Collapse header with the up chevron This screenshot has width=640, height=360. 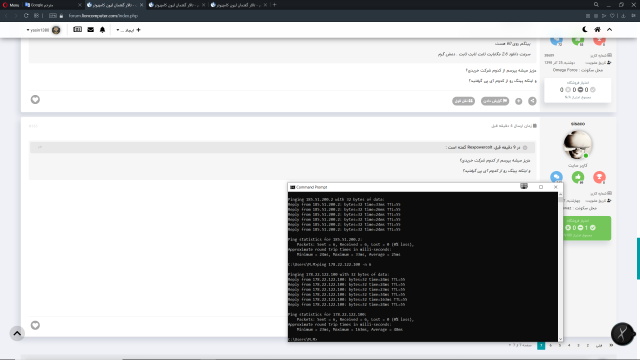click(x=609, y=29)
